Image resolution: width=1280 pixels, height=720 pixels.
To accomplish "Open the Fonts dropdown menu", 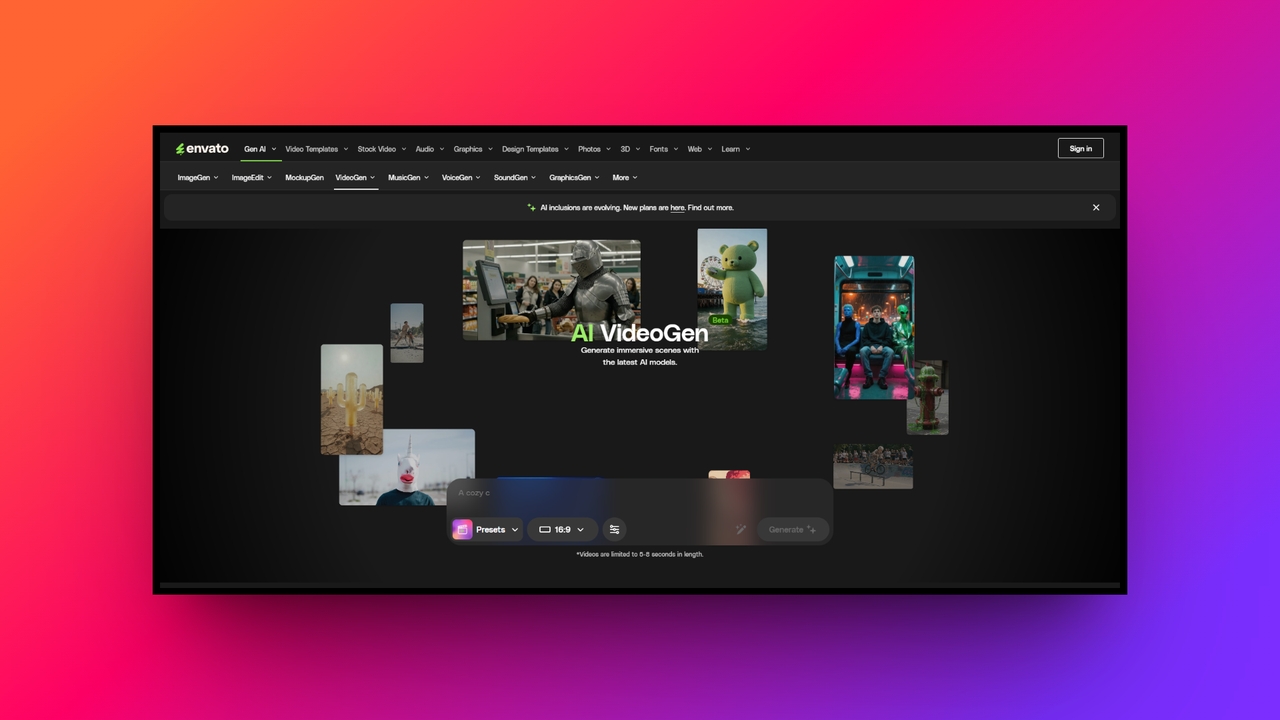I will [663, 149].
